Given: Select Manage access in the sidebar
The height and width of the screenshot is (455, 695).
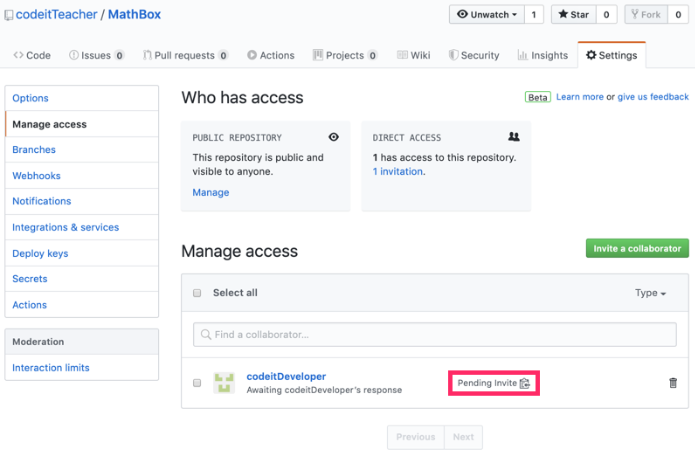Looking at the screenshot, I should point(82,124).
